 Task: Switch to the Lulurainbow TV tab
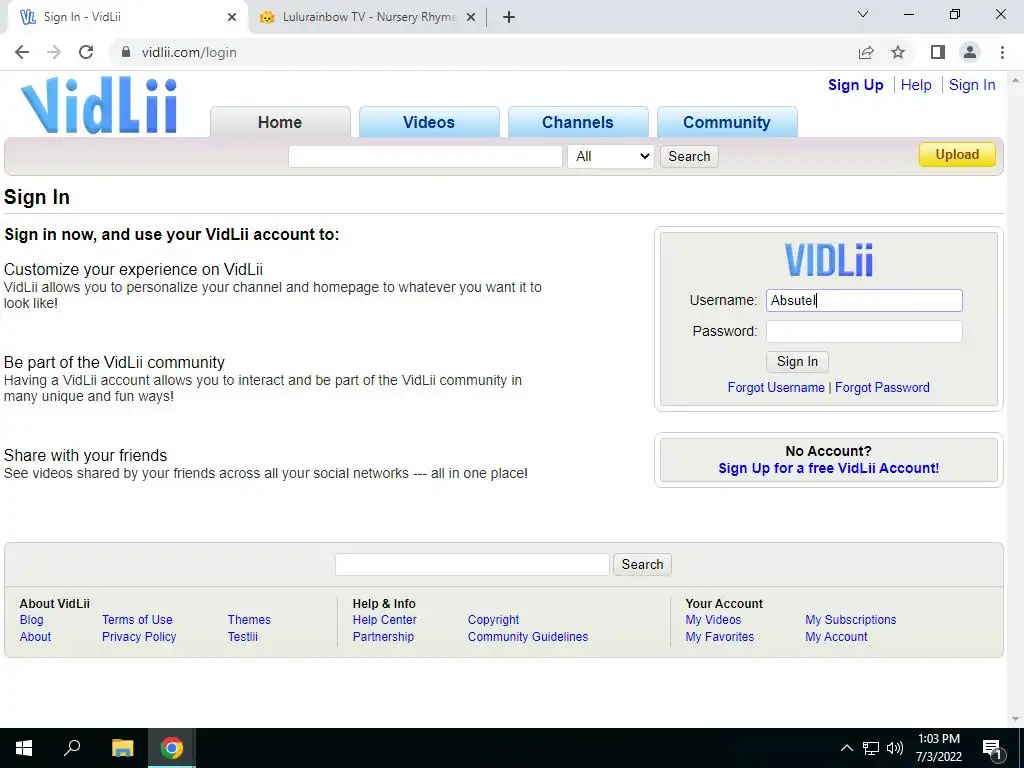click(368, 17)
